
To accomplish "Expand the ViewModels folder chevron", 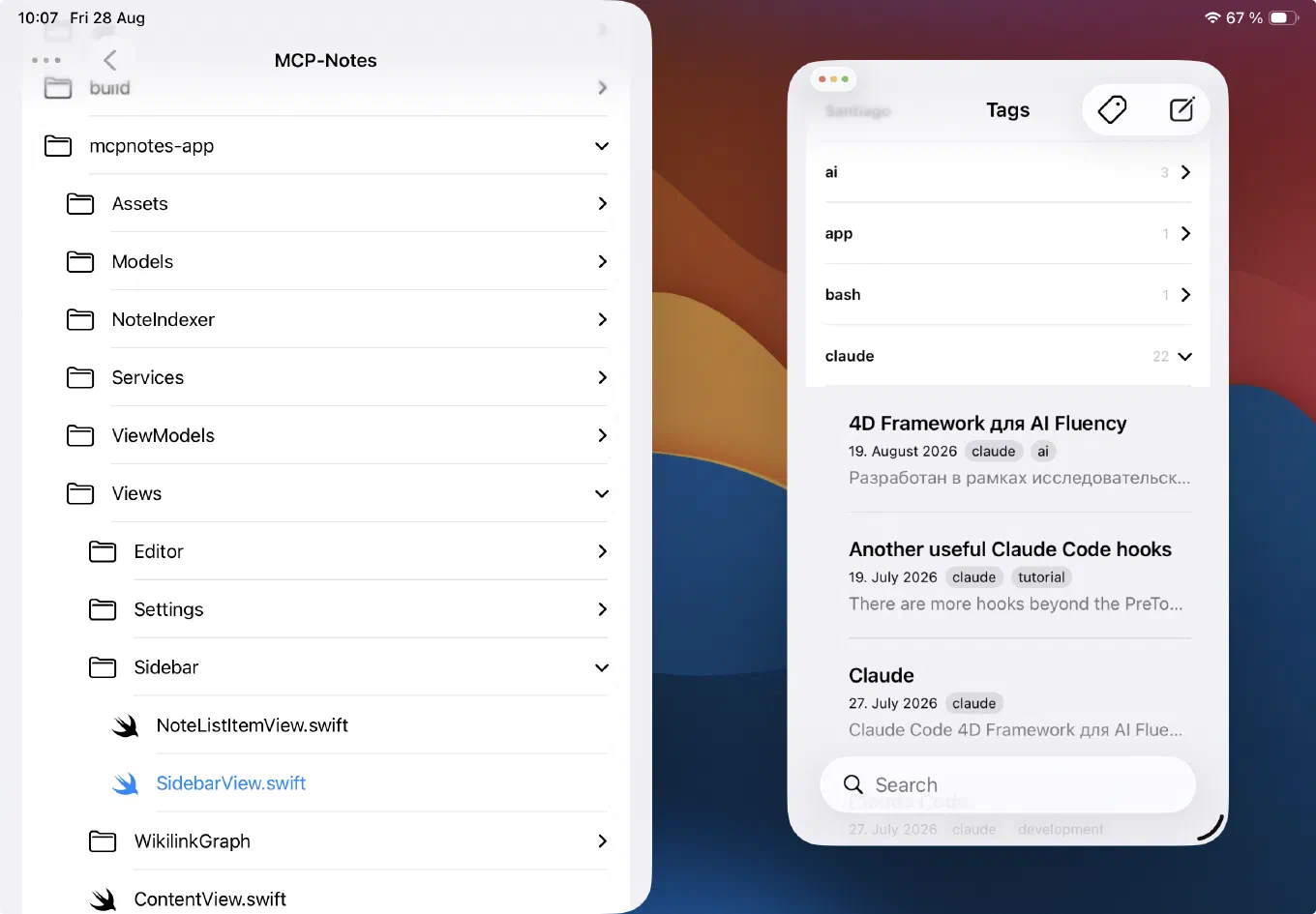I will (602, 436).
